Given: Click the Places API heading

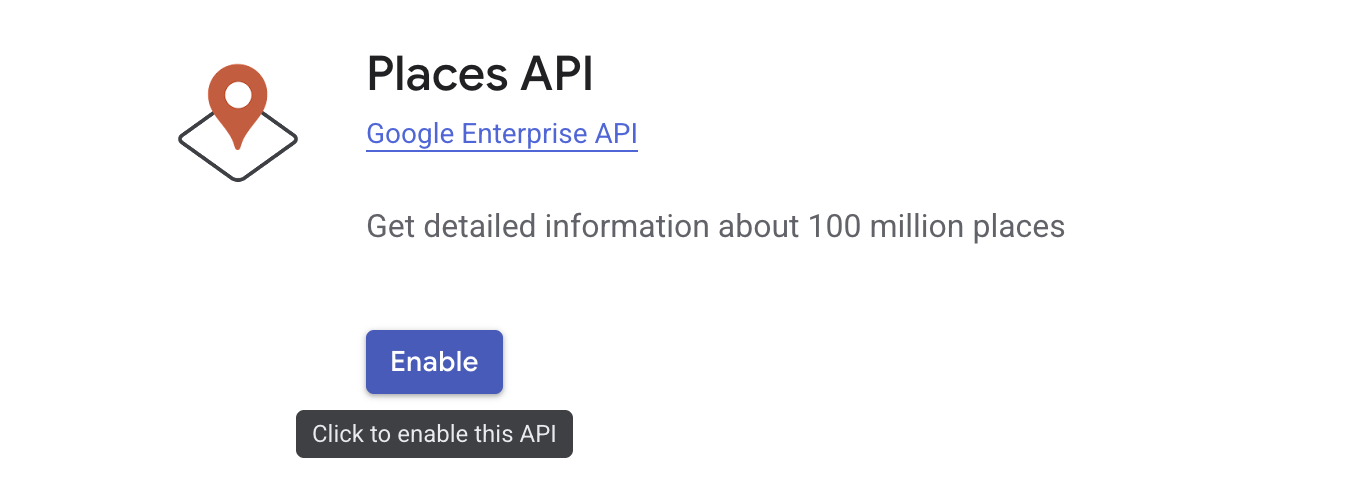Looking at the screenshot, I should [x=480, y=74].
